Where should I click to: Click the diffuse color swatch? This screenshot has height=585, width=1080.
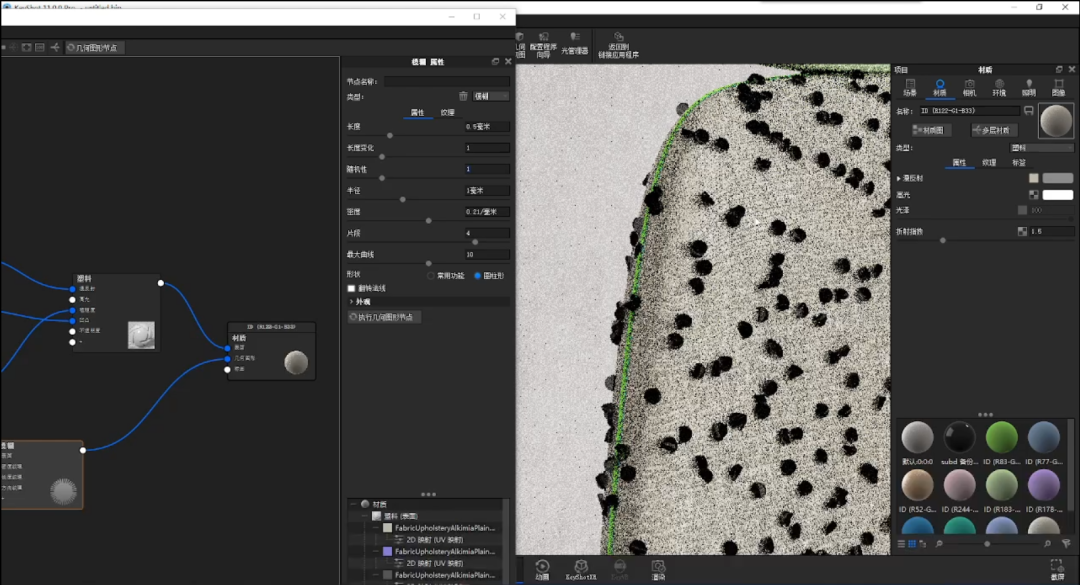pos(1058,178)
